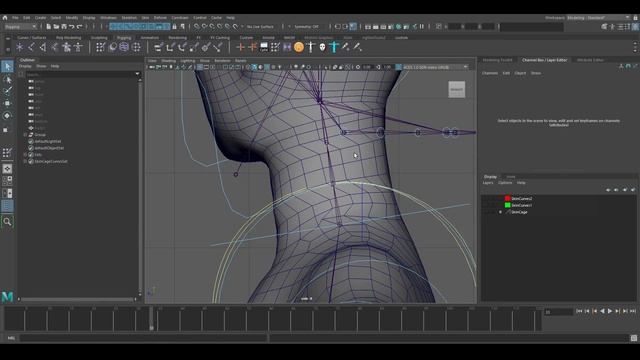640x360 pixels.
Task: Toggle the pause render icon on status line
Action: point(422,27)
